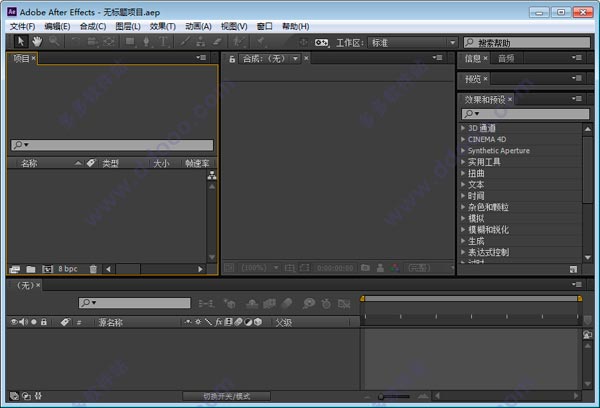Click the 切换开关/模式 button

tap(227, 396)
